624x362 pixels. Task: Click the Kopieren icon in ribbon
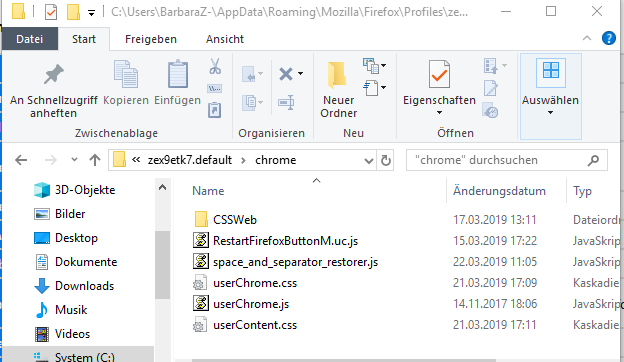click(x=126, y=74)
